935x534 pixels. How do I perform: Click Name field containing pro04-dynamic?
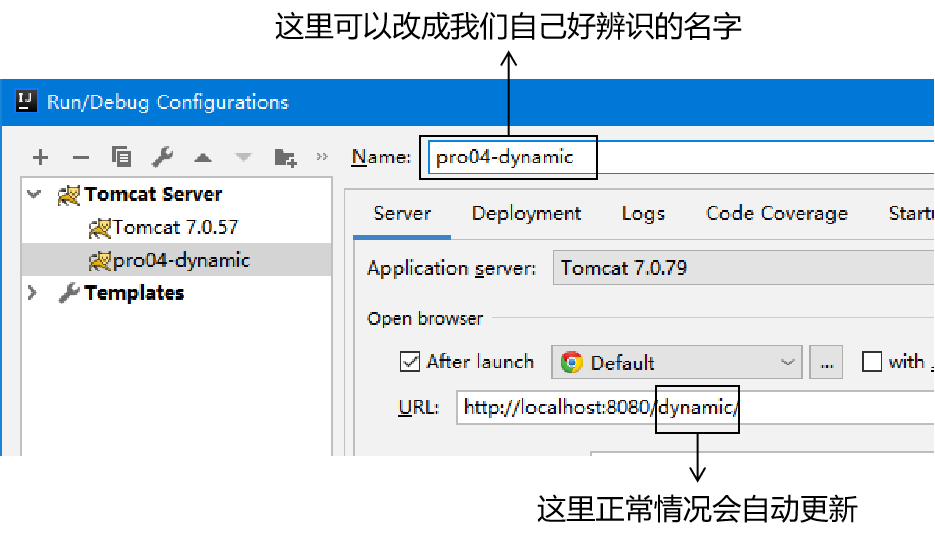coord(680,157)
